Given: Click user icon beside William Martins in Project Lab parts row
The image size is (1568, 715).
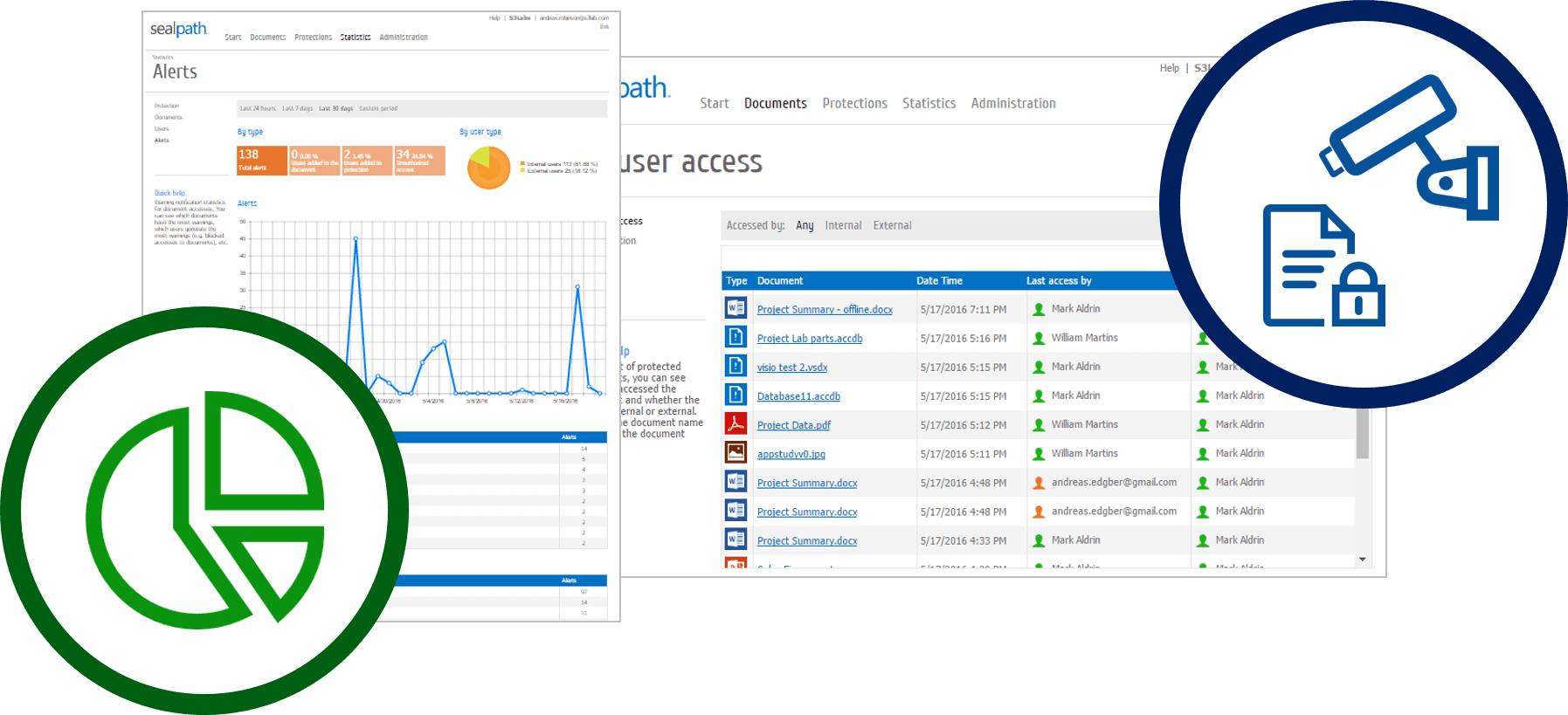Looking at the screenshot, I should [1039, 338].
